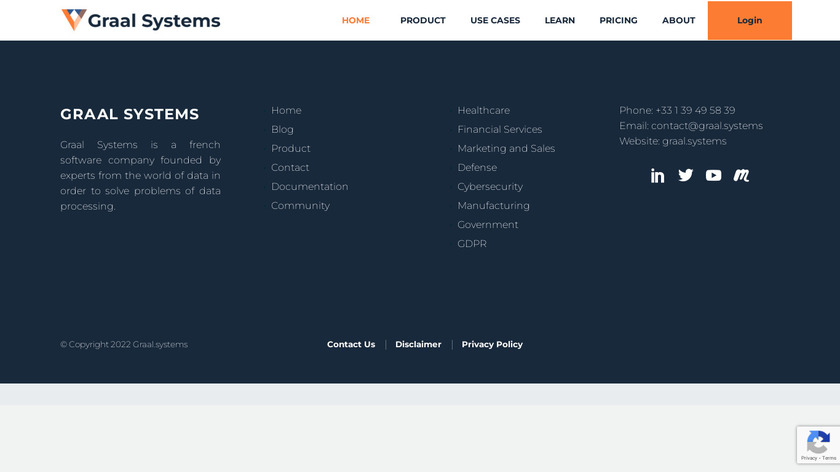Open the Meetup social icon
840x472 pixels.
(741, 175)
